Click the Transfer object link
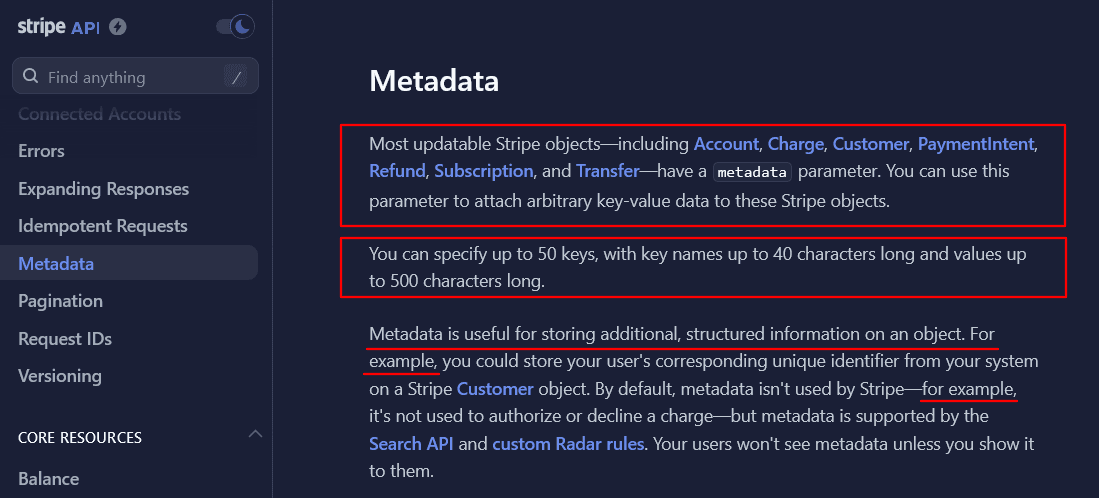 click(607, 171)
